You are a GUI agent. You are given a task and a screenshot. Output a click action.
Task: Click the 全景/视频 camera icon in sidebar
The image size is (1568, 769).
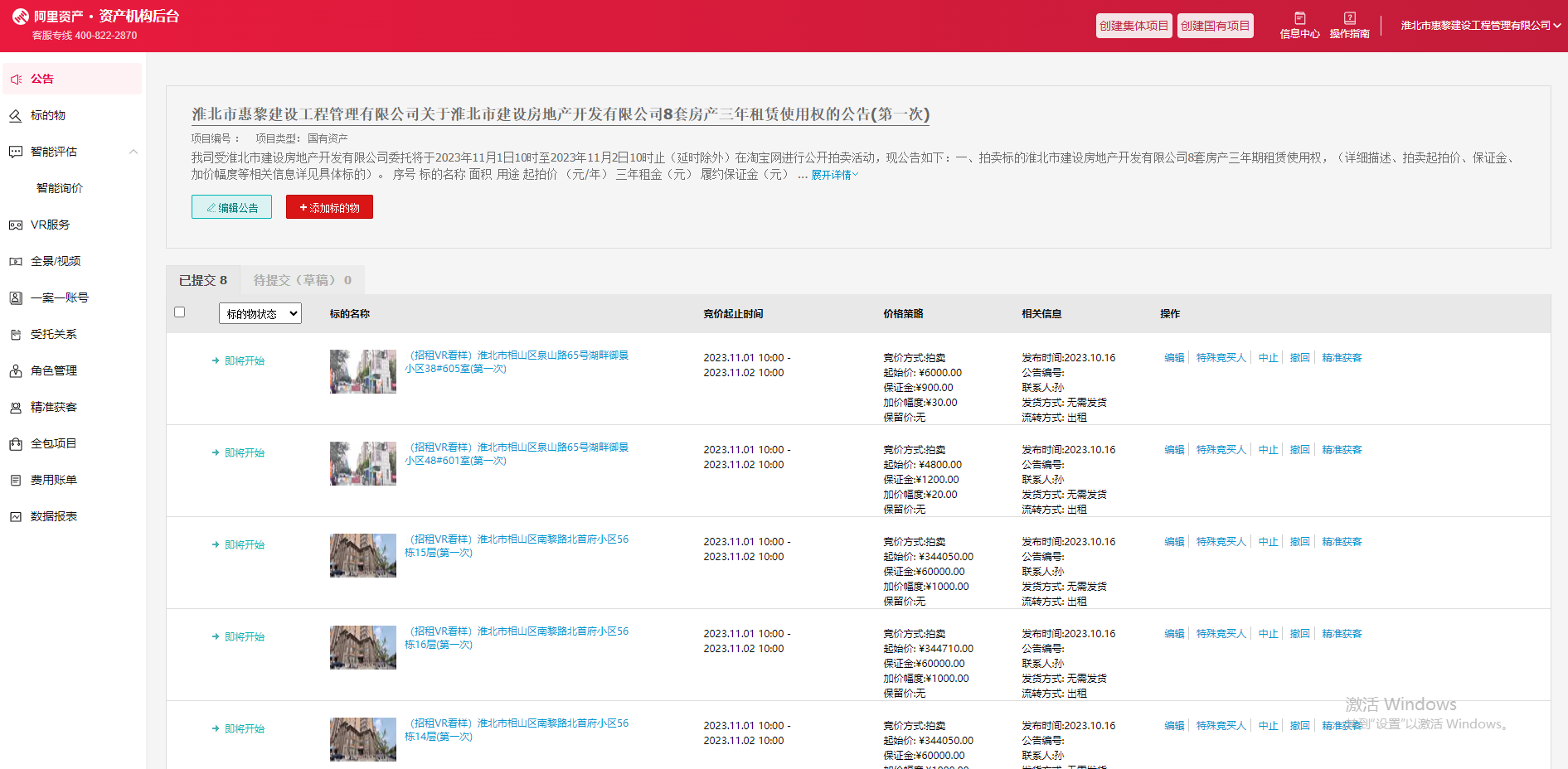[x=16, y=262]
